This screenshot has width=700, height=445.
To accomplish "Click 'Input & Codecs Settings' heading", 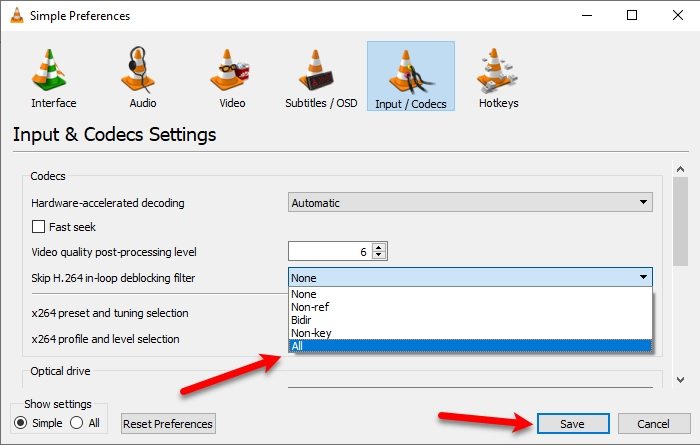I will (x=114, y=134).
